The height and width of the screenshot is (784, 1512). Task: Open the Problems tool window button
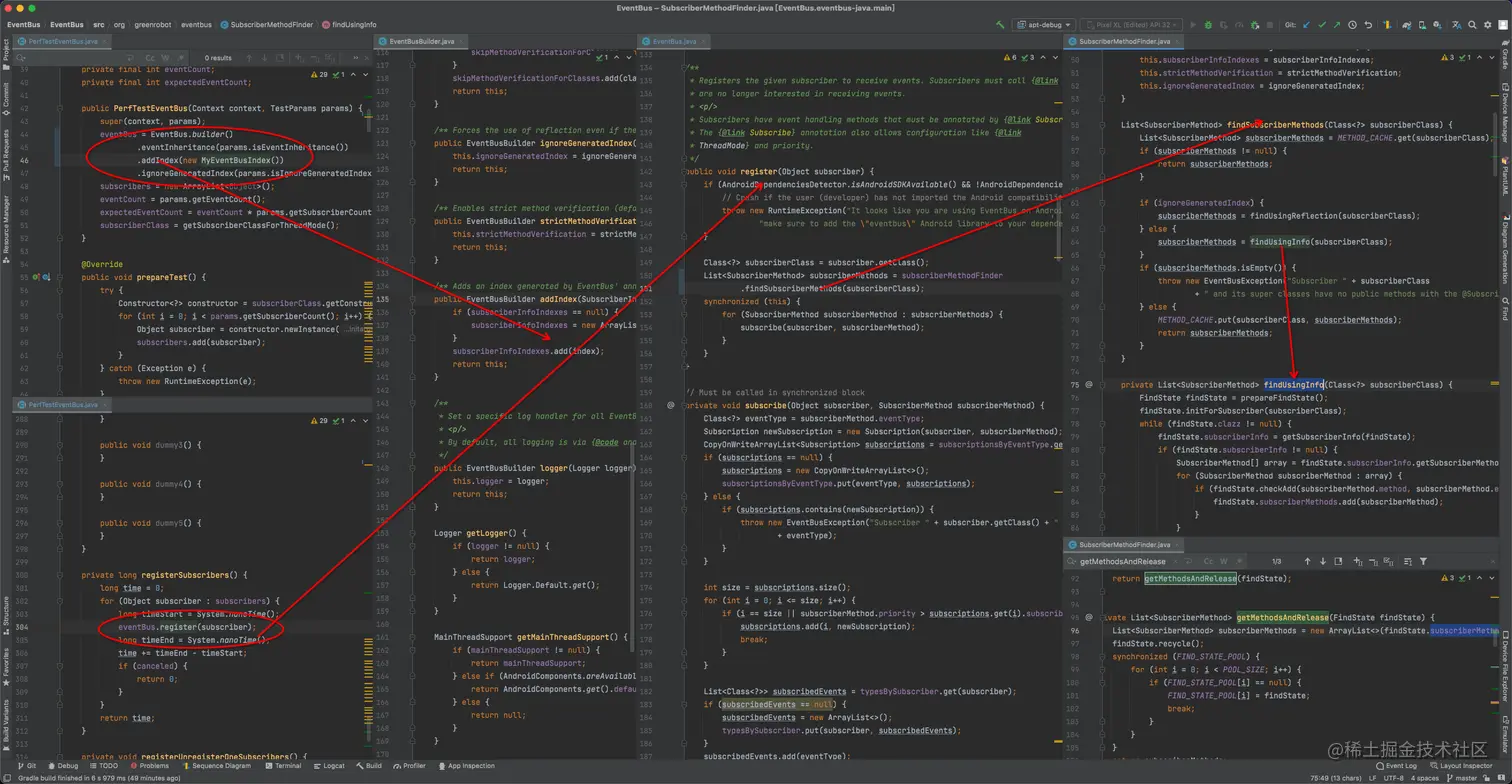149,766
